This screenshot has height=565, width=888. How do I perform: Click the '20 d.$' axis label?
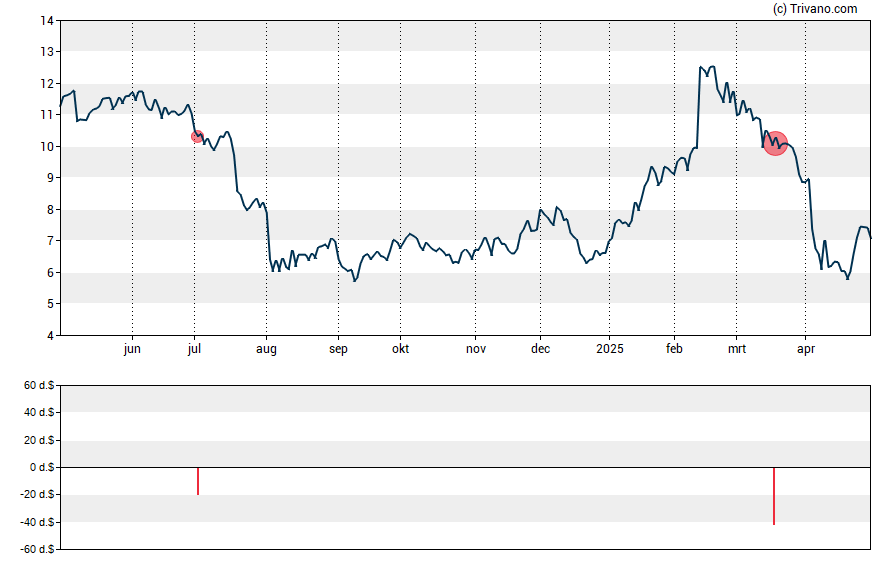point(39,440)
